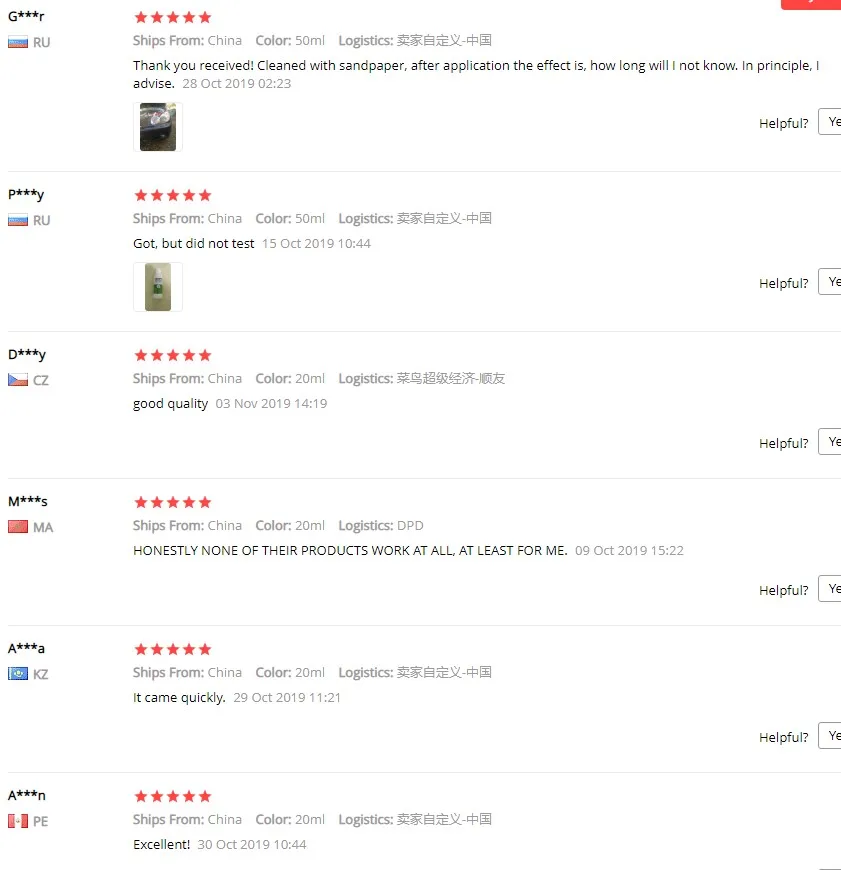
Task: Click reviewer name M***s
Action: pyautogui.click(x=27, y=501)
